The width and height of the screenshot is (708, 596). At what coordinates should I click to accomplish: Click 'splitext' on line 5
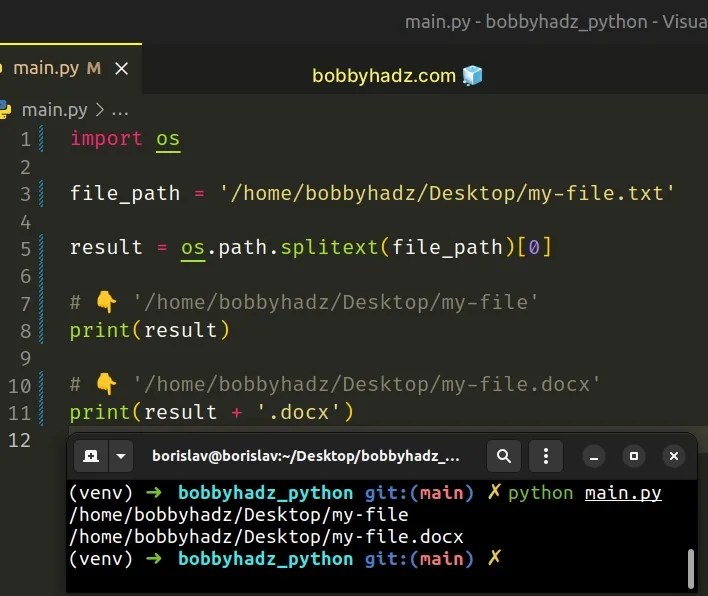[330, 247]
